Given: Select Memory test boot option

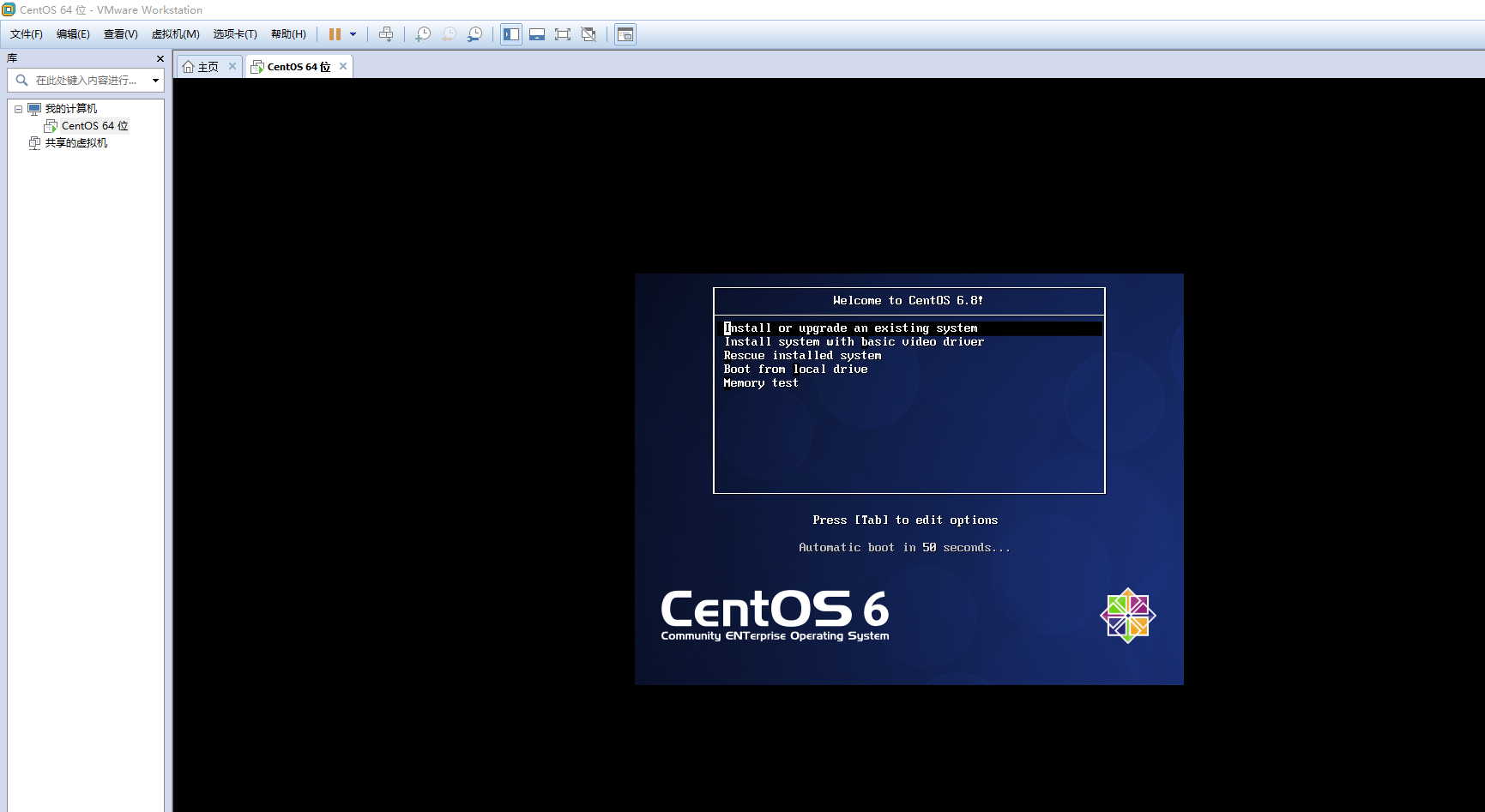Looking at the screenshot, I should pyautogui.click(x=761, y=383).
